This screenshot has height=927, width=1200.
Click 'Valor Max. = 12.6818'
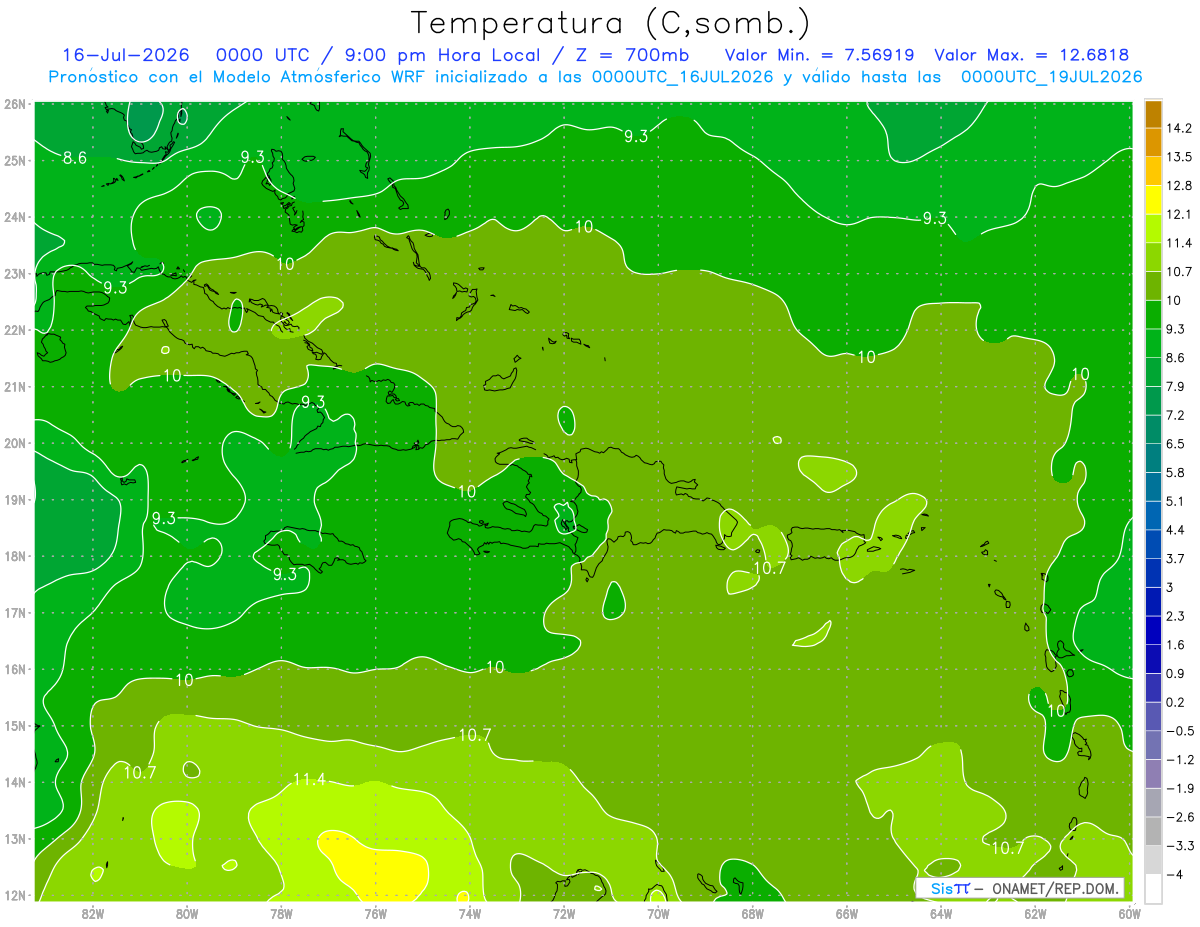pyautogui.click(x=1033, y=55)
